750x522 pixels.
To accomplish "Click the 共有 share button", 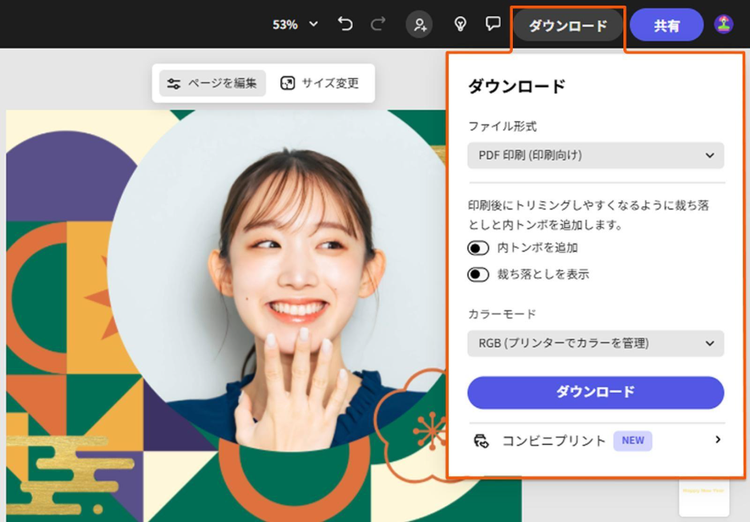I will pyautogui.click(x=666, y=25).
